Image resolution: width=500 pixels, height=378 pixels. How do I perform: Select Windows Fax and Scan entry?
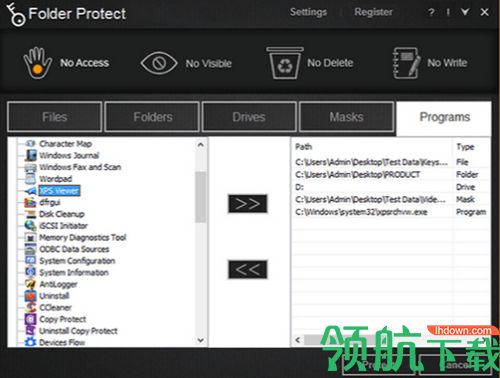click(x=80, y=167)
